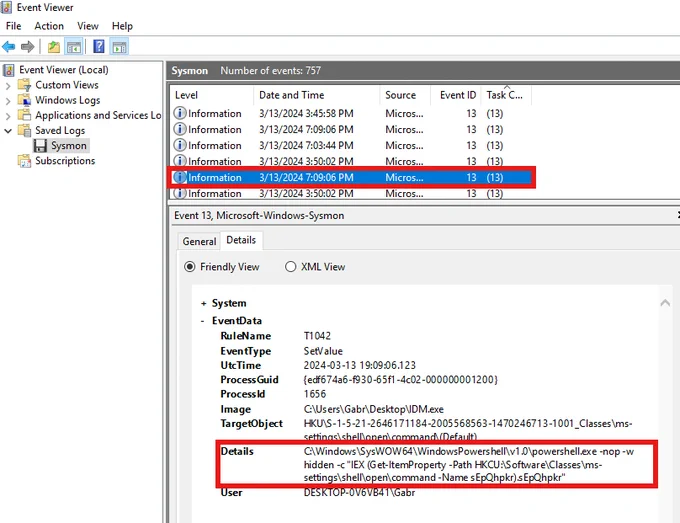Click the User value DESKTOP-0V6VB41\Gabr
The width and height of the screenshot is (680, 523).
click(x=359, y=493)
